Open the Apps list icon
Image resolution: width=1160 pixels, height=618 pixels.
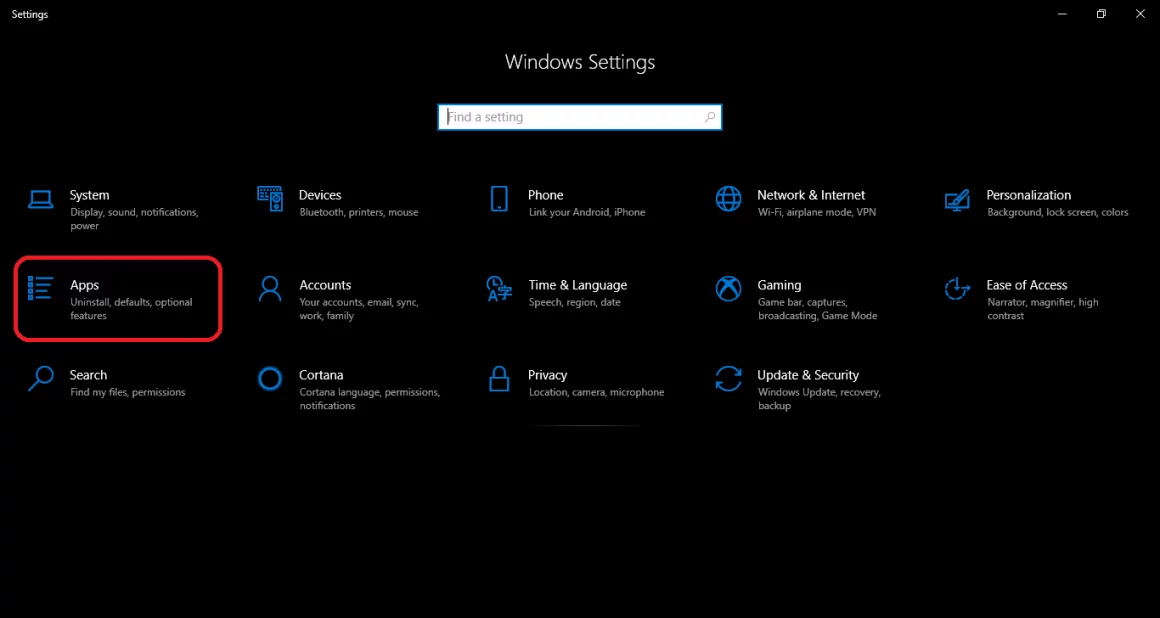click(41, 289)
